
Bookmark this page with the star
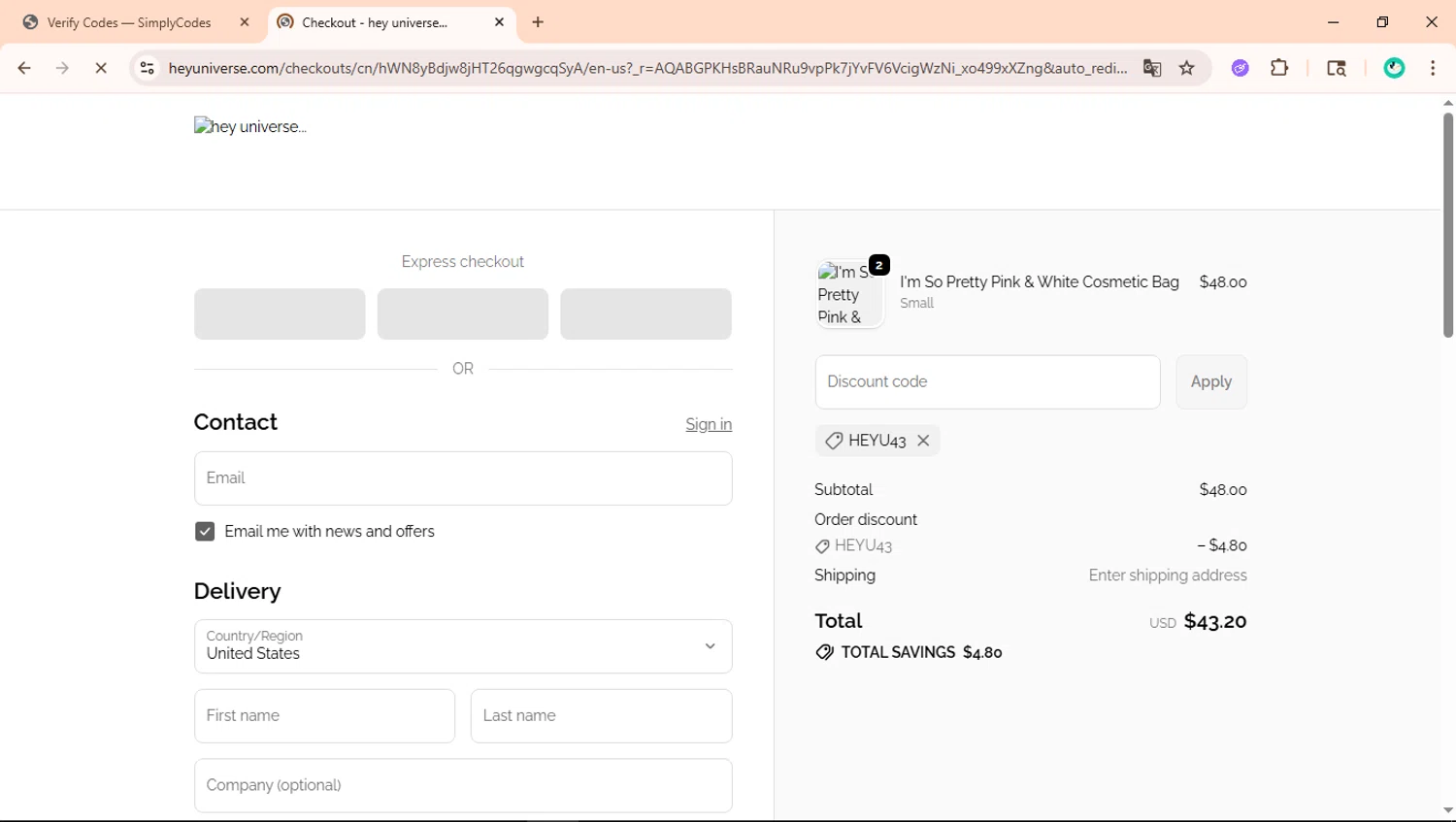pos(1187,68)
